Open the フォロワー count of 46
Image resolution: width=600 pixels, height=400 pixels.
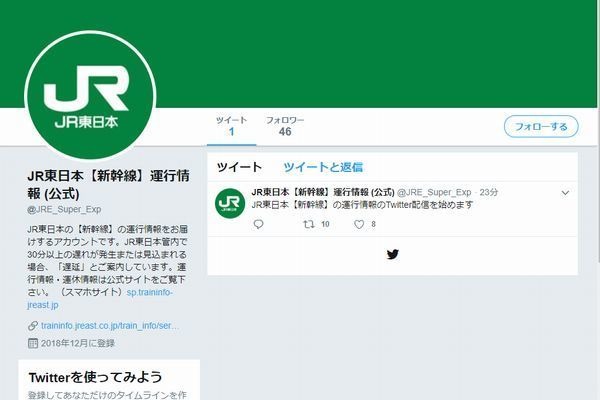click(x=285, y=126)
